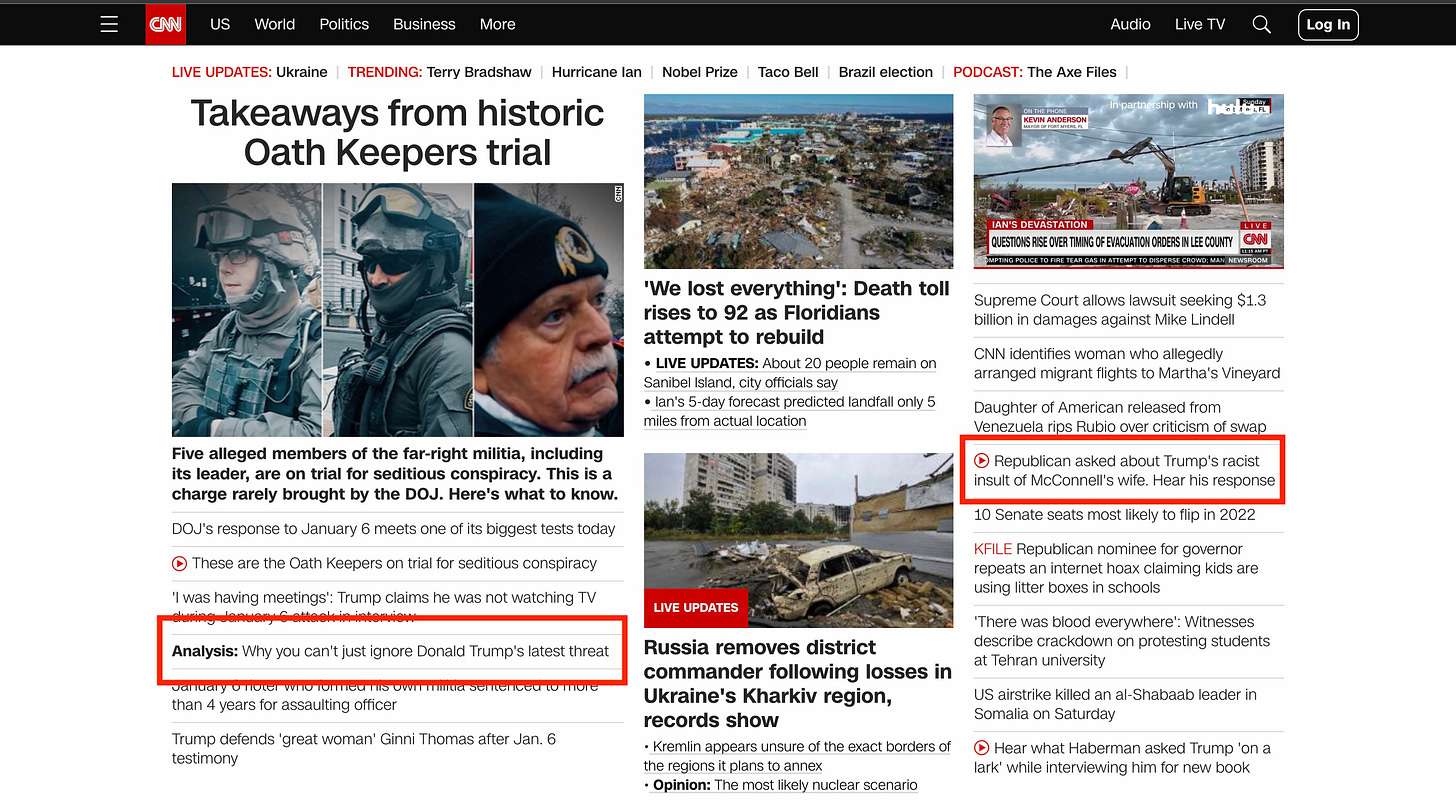Click the aerial hurricane destruction photo
This screenshot has height=802, width=1456.
point(798,181)
